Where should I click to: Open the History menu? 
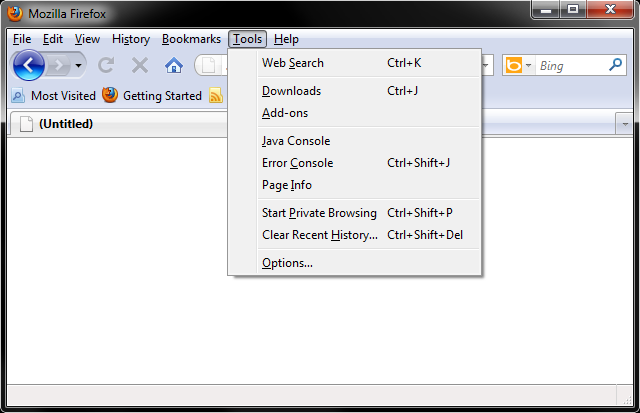(131, 39)
